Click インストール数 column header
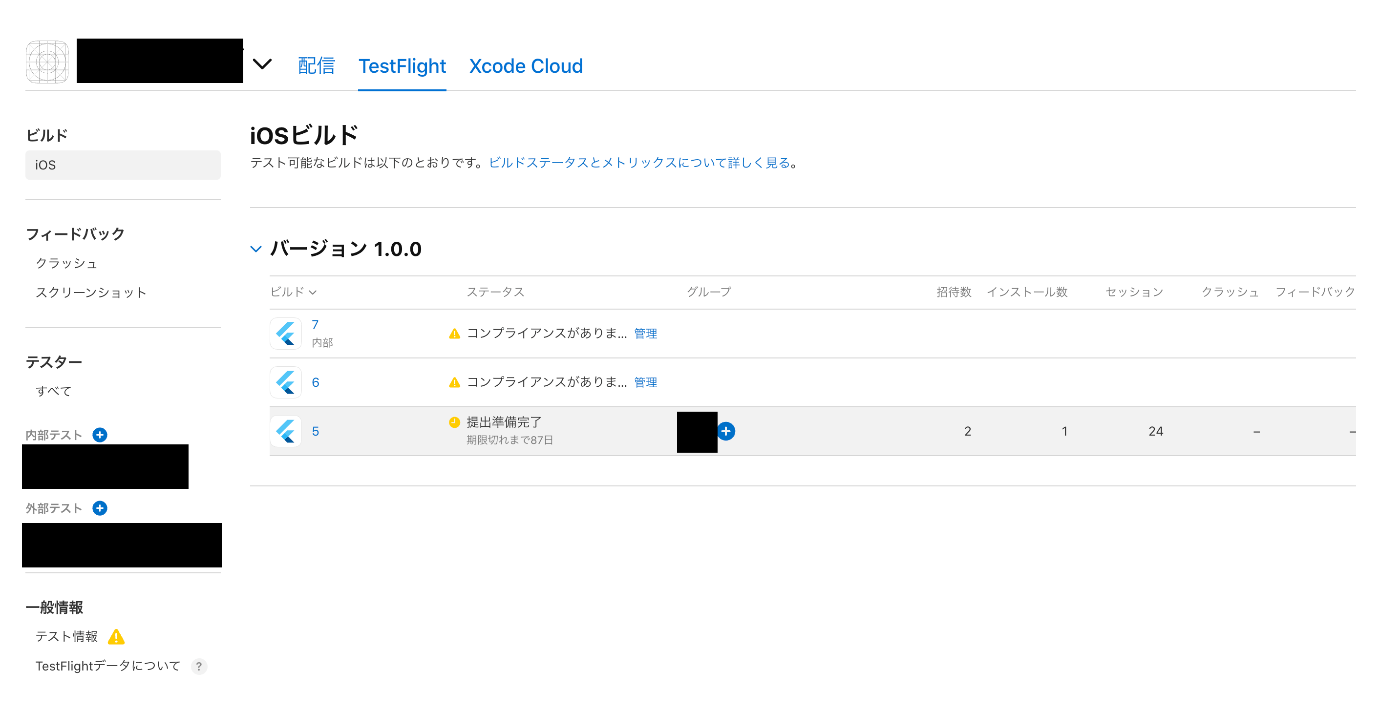 tap(1027, 292)
